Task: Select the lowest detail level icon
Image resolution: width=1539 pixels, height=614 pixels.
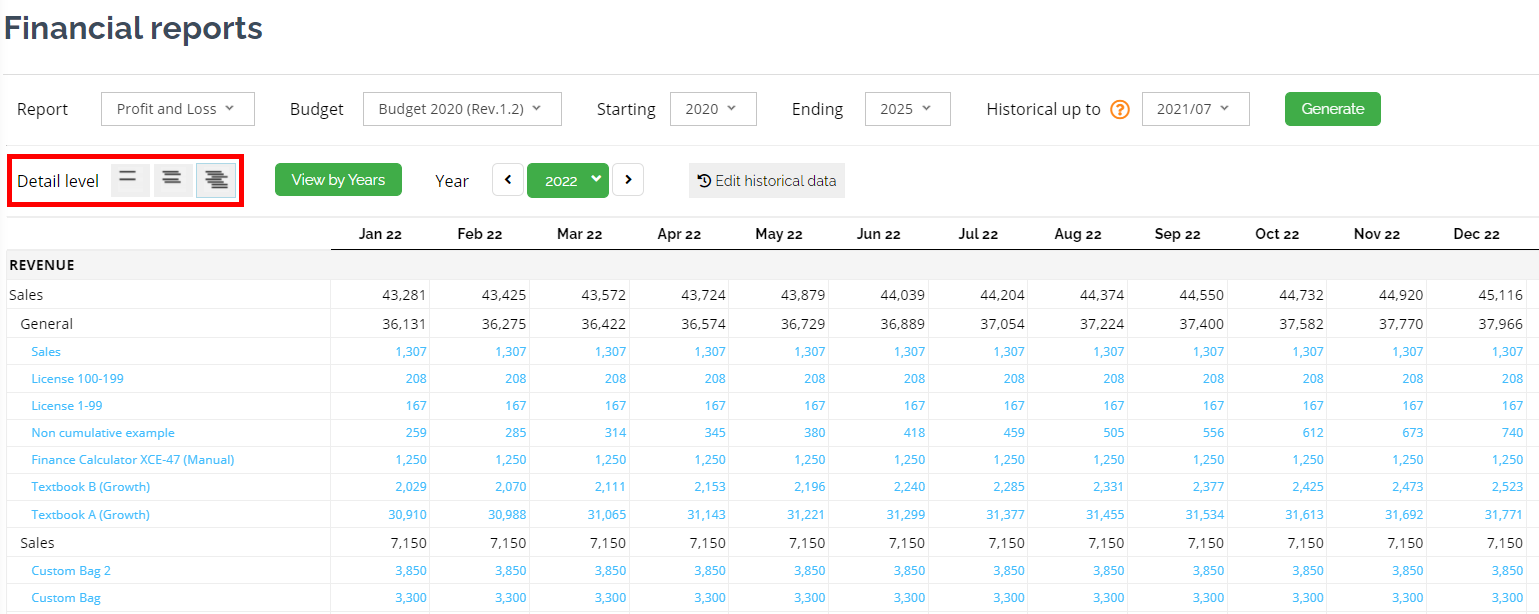Action: [x=129, y=180]
